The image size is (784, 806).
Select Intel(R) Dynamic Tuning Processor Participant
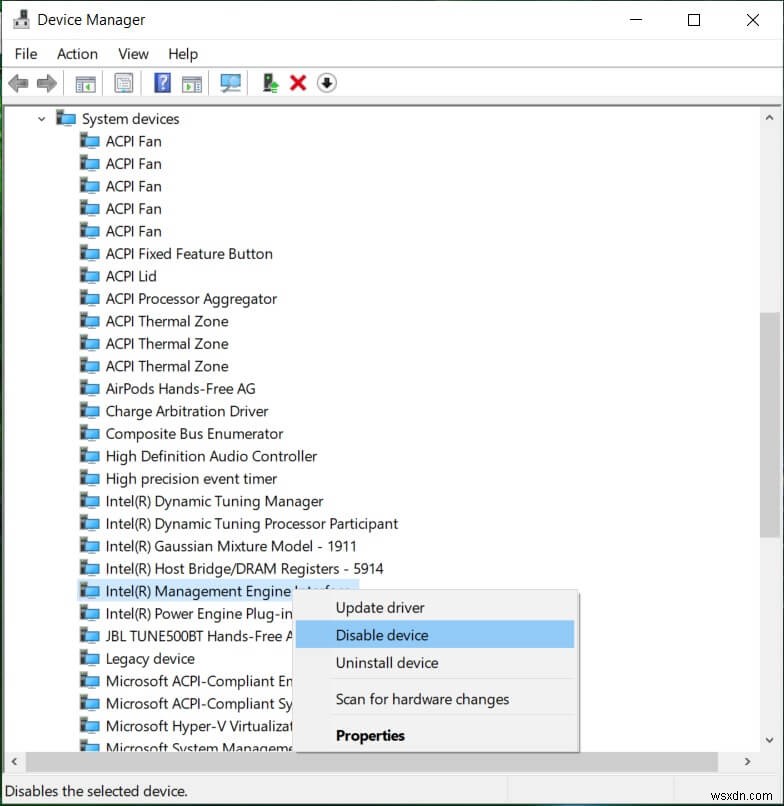tap(251, 524)
